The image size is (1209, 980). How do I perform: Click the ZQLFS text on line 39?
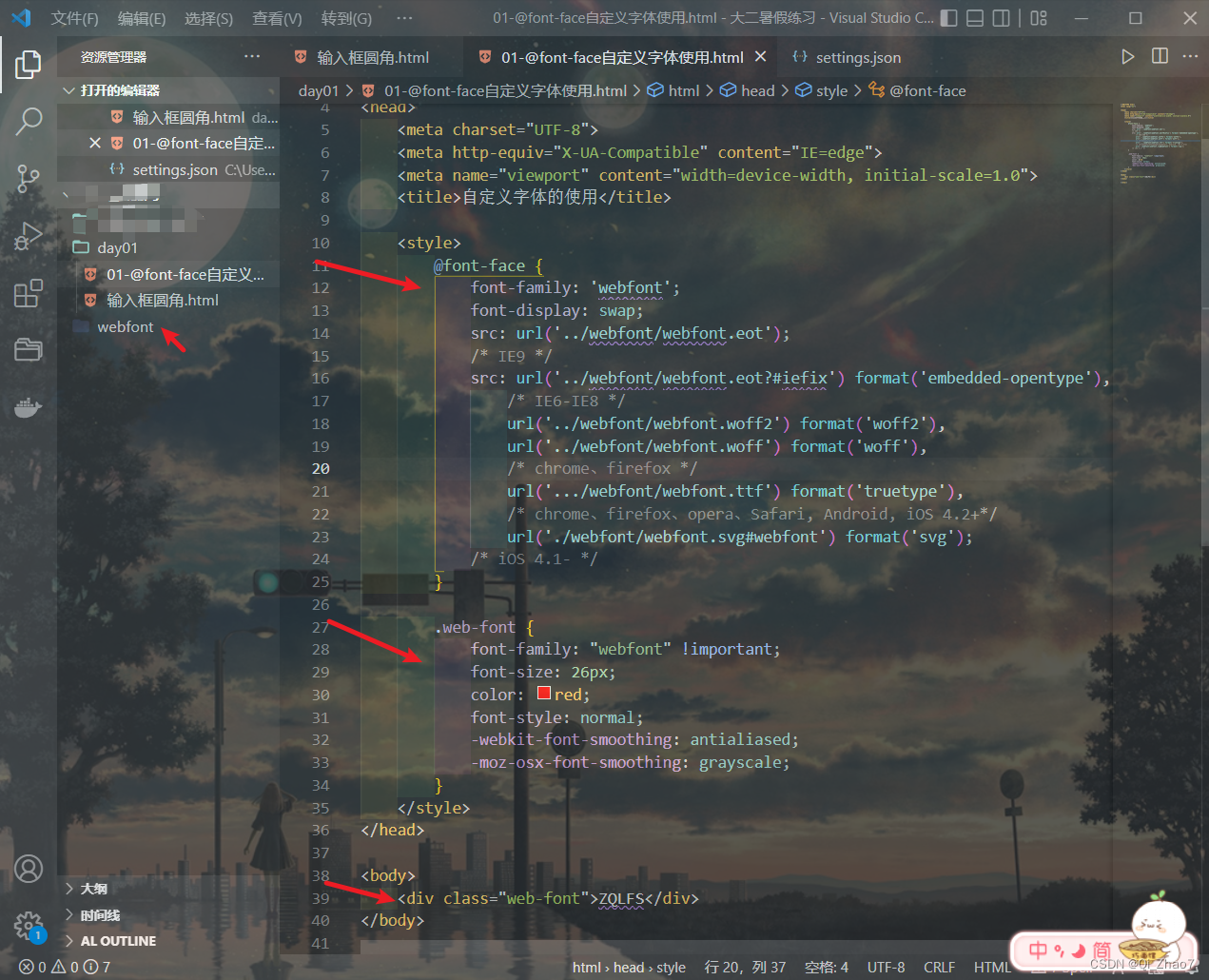click(621, 898)
